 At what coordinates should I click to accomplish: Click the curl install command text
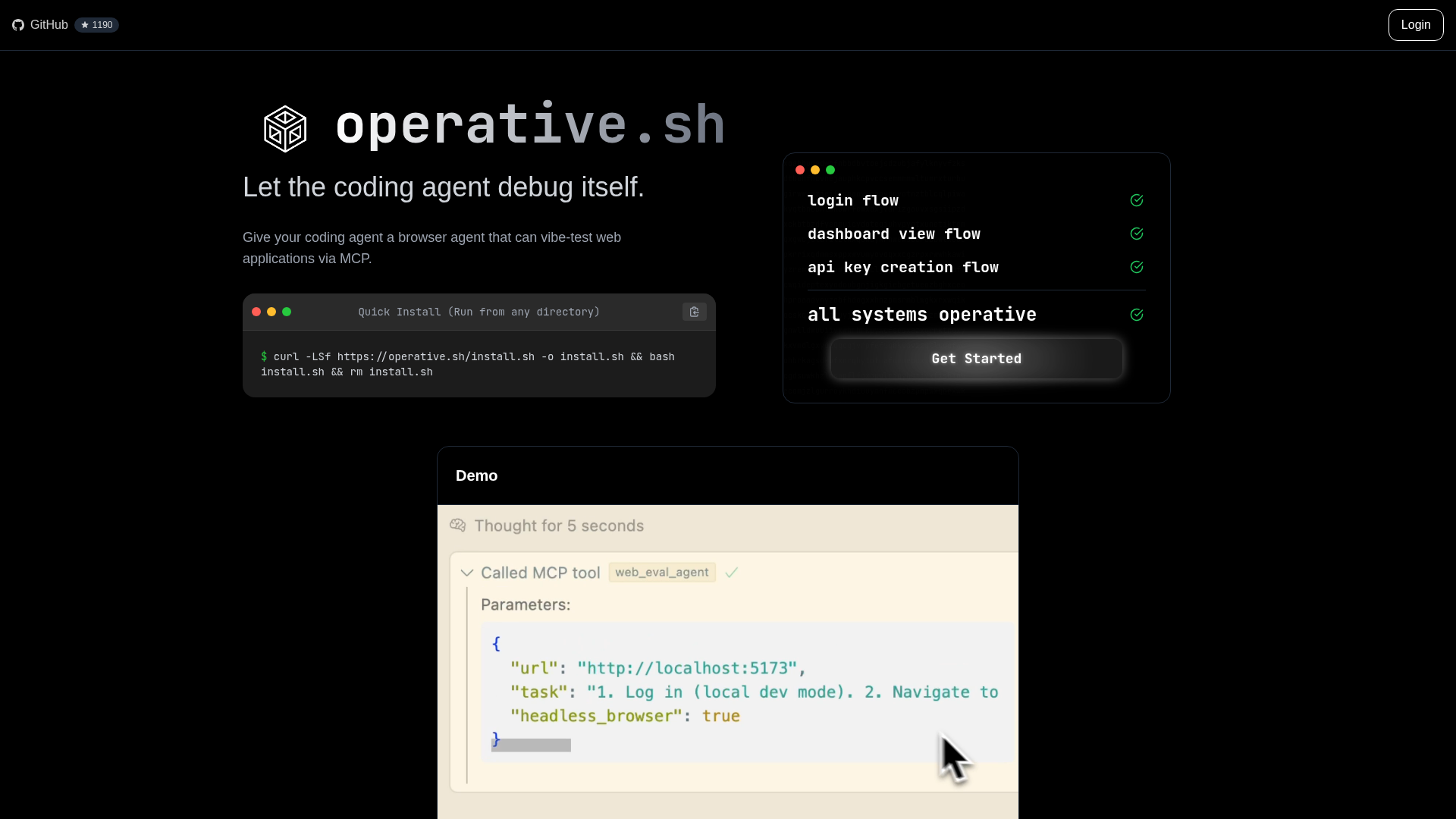pos(467,364)
